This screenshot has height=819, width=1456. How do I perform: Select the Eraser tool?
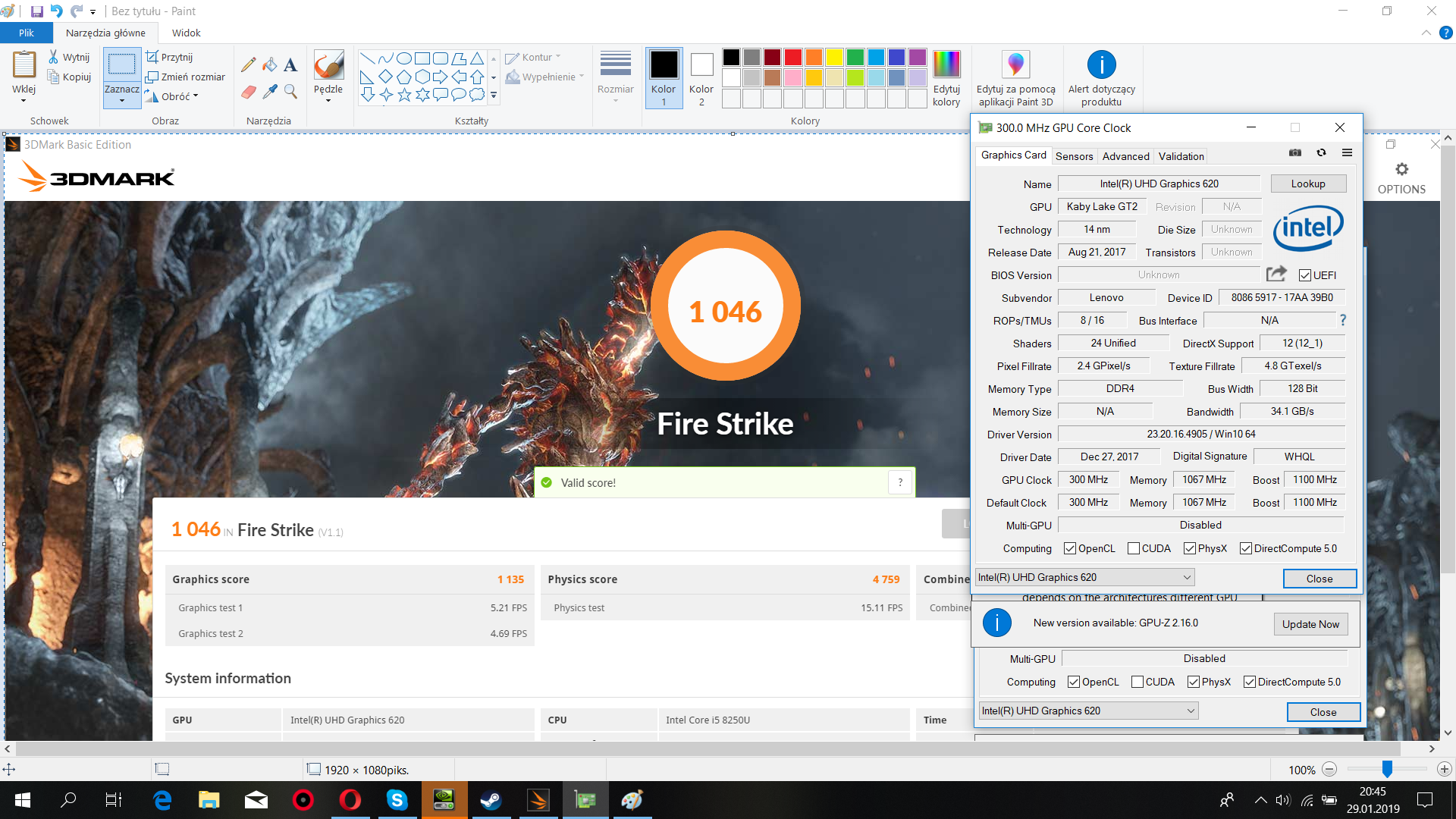point(248,92)
